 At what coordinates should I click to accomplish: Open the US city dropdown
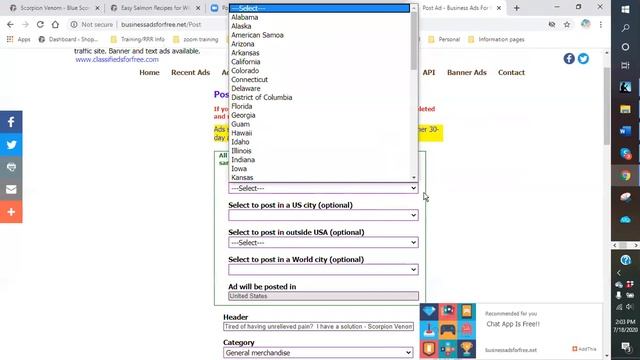coord(323,215)
